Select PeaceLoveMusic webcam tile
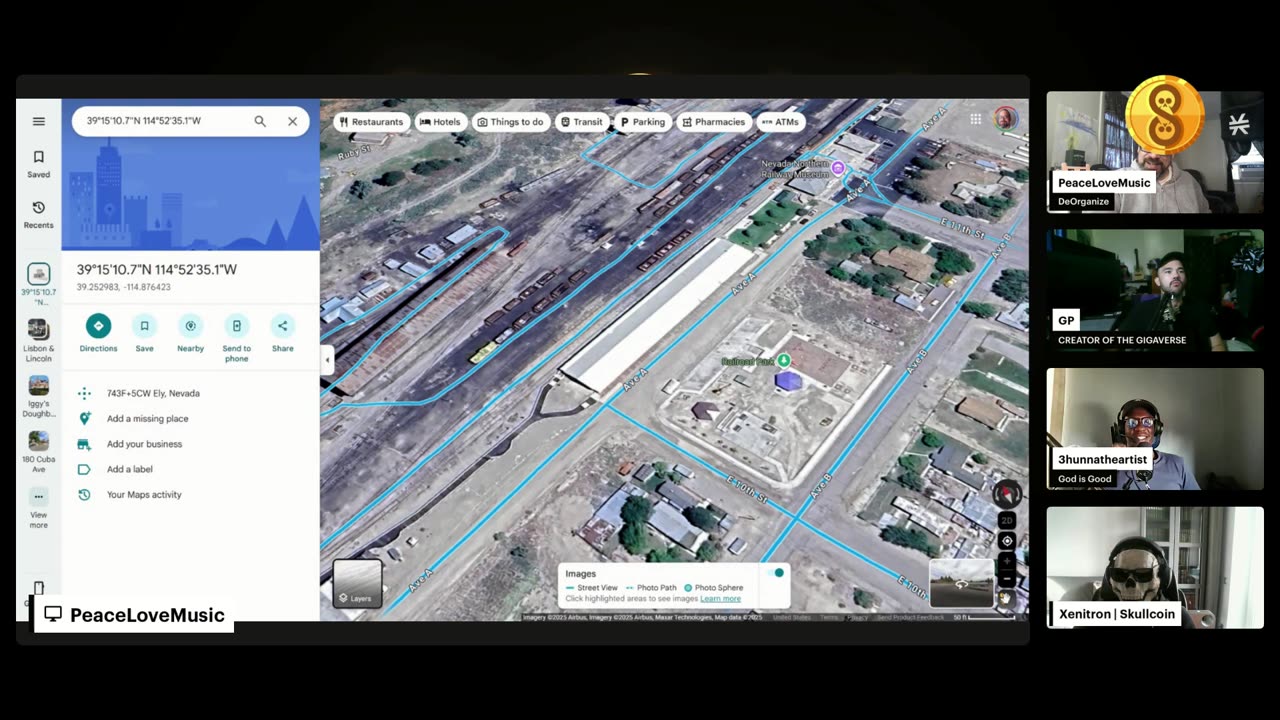1280x720 pixels. 1155,152
